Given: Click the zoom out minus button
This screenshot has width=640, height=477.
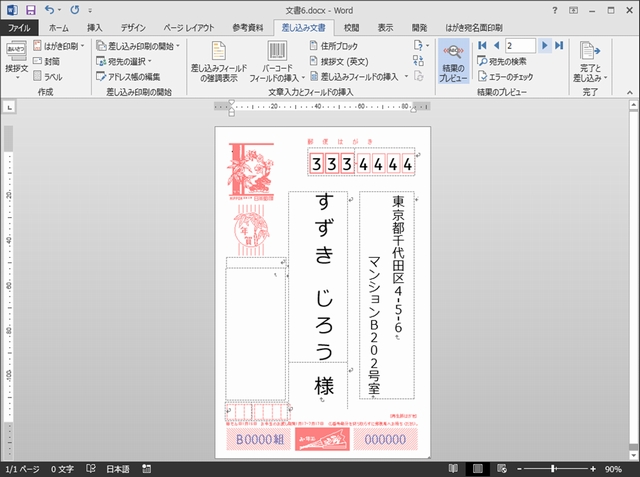Looking at the screenshot, I should (519, 469).
